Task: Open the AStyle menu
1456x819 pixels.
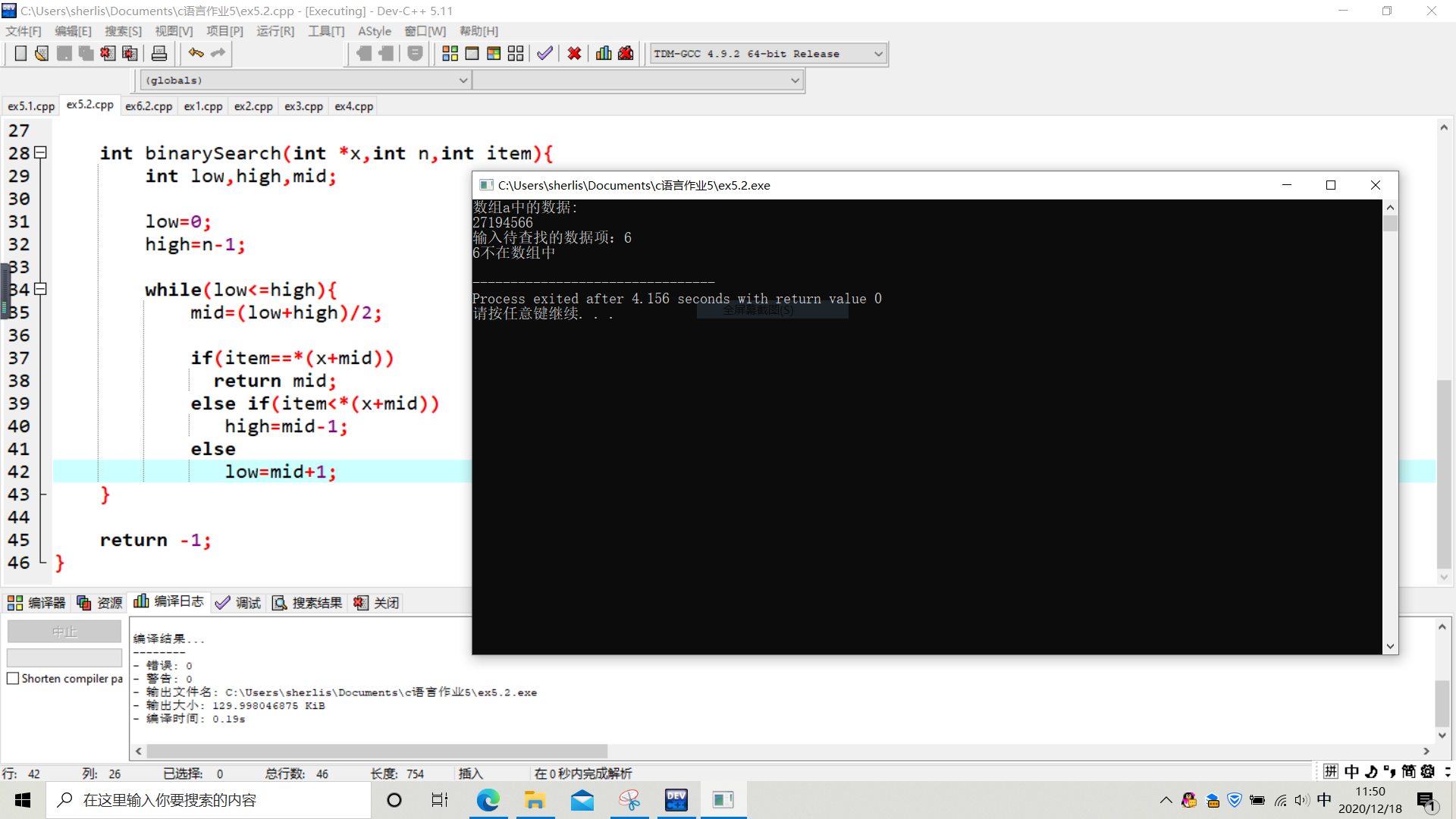Action: [x=374, y=31]
